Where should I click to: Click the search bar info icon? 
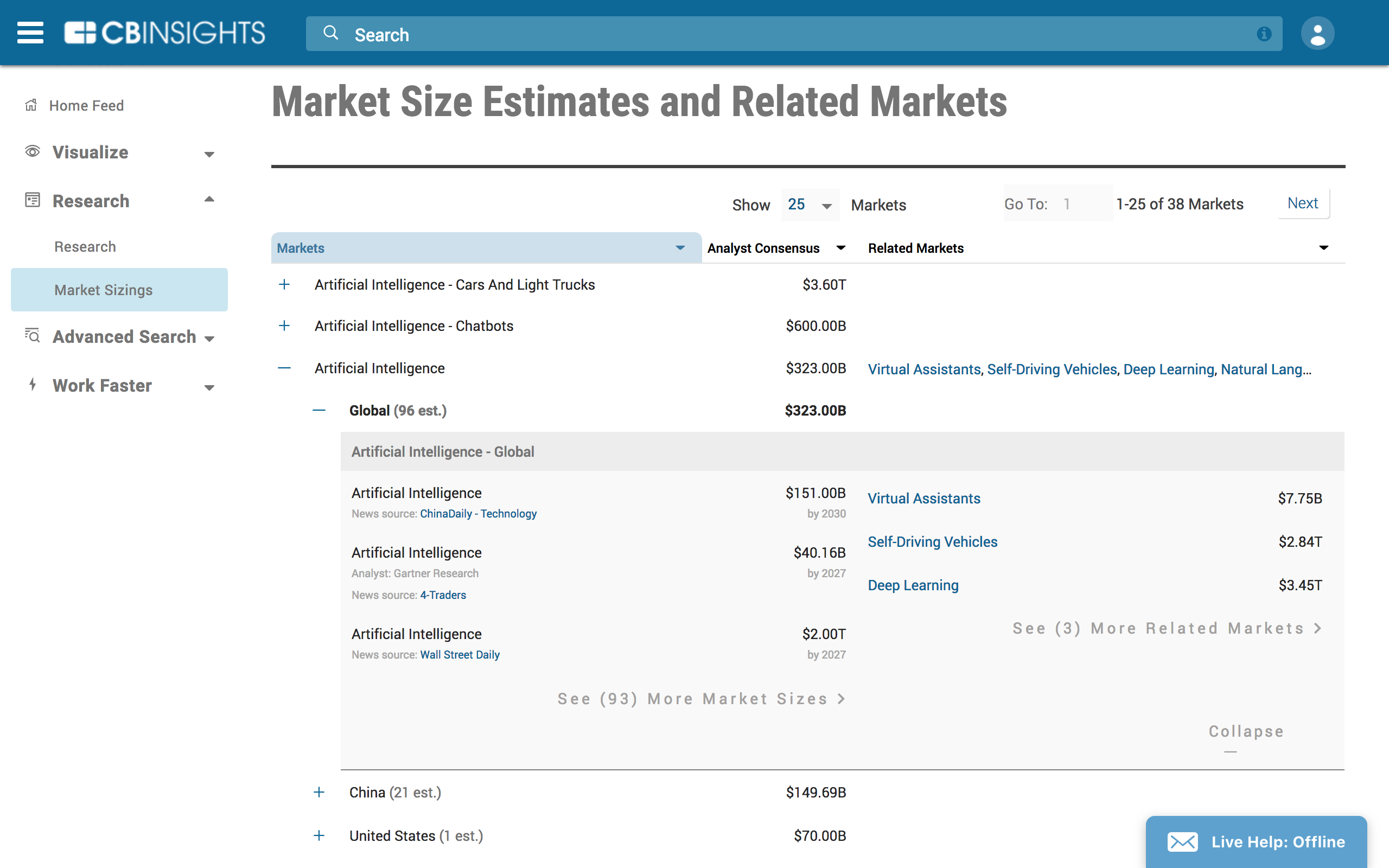(x=1263, y=34)
